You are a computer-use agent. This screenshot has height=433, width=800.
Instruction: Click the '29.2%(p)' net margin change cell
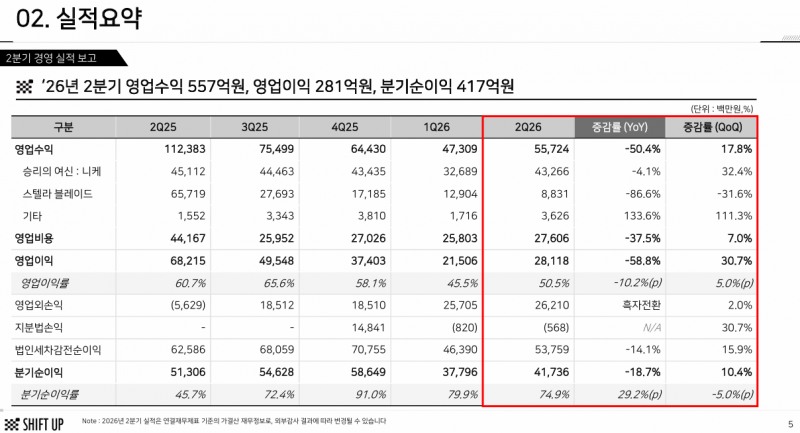640,394
